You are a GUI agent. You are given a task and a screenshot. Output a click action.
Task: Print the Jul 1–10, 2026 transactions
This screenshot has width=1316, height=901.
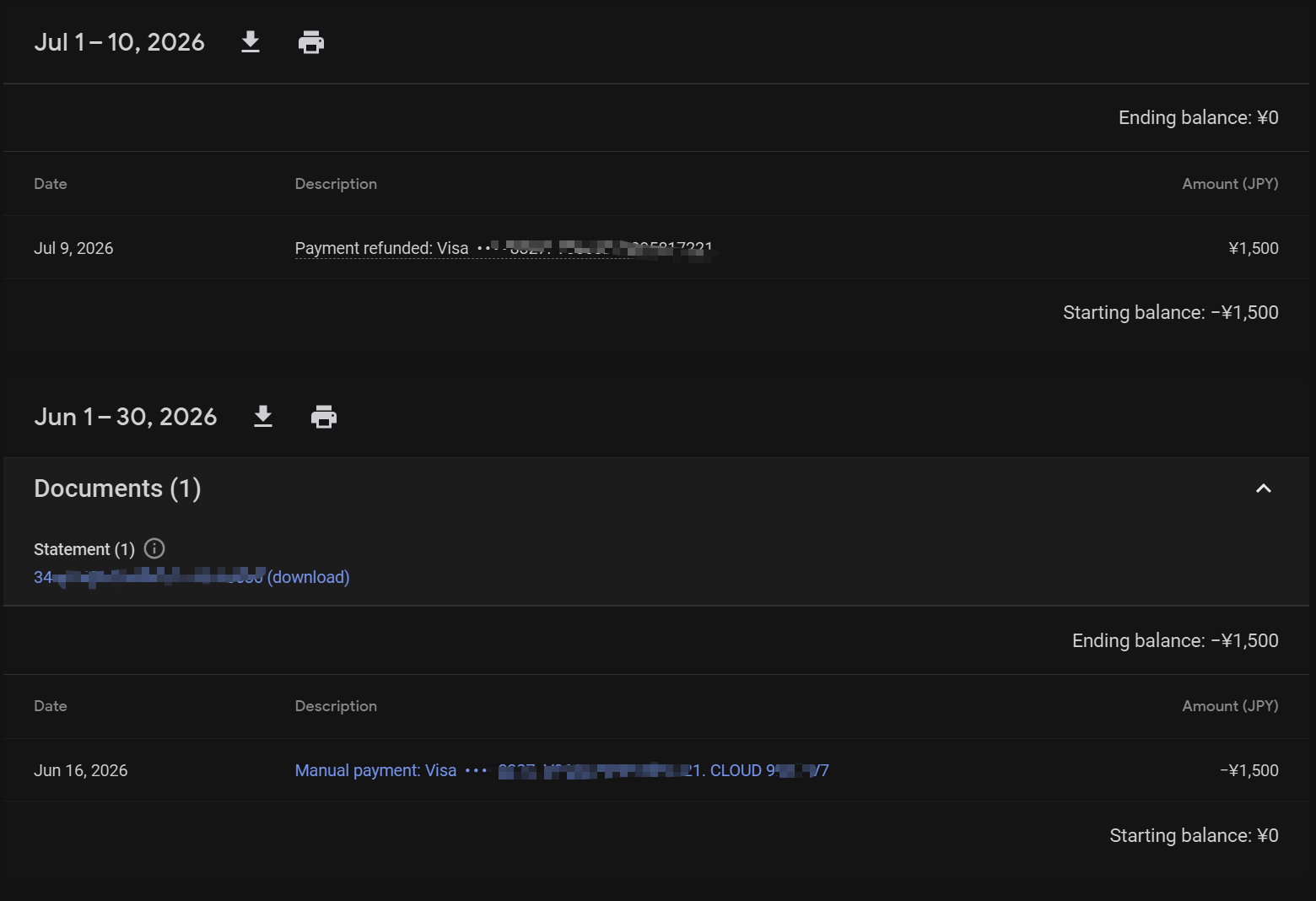(x=311, y=42)
